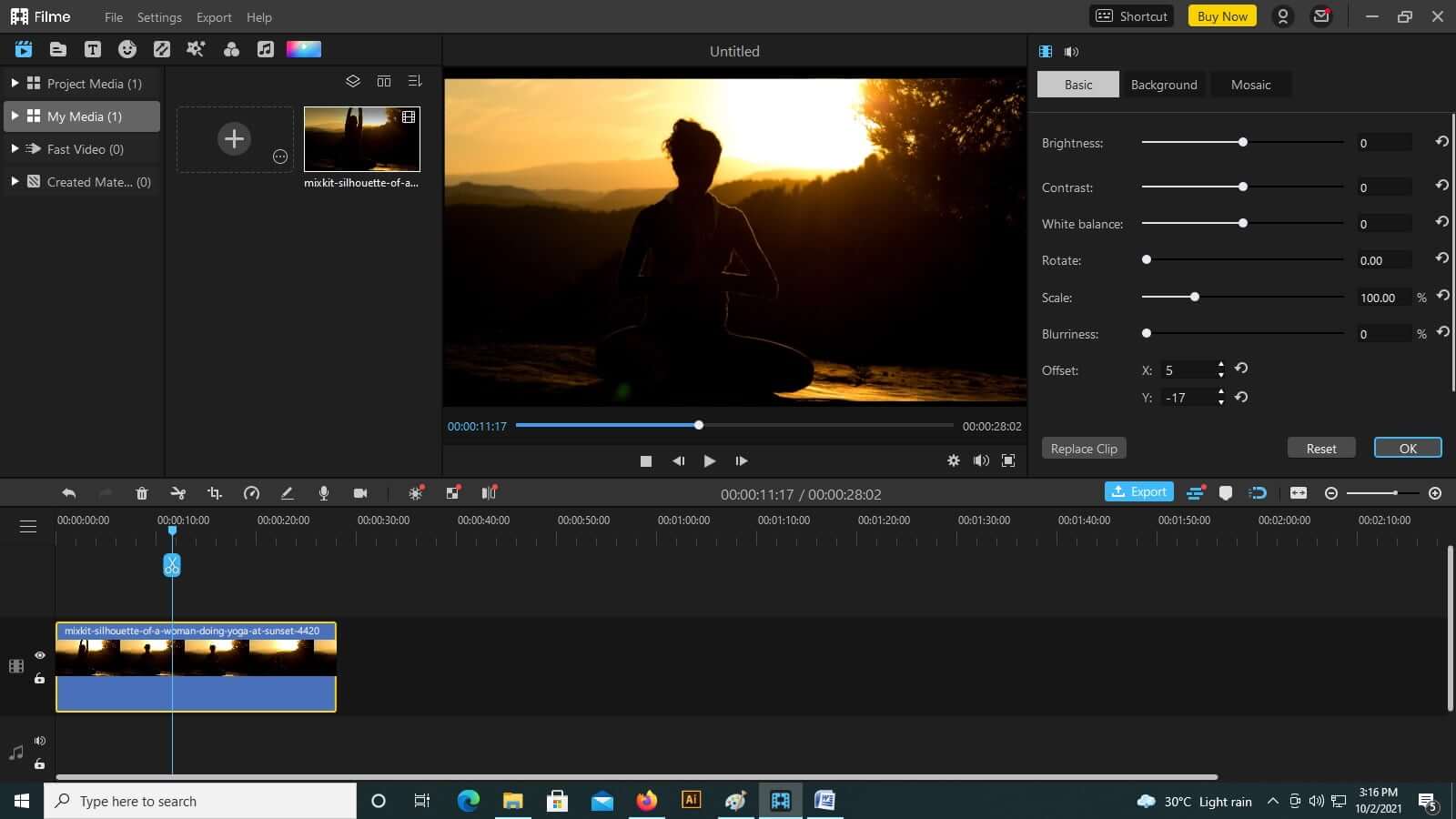Open the Transitions panel
Image resolution: width=1456 pixels, height=819 pixels.
pyautogui.click(x=162, y=49)
